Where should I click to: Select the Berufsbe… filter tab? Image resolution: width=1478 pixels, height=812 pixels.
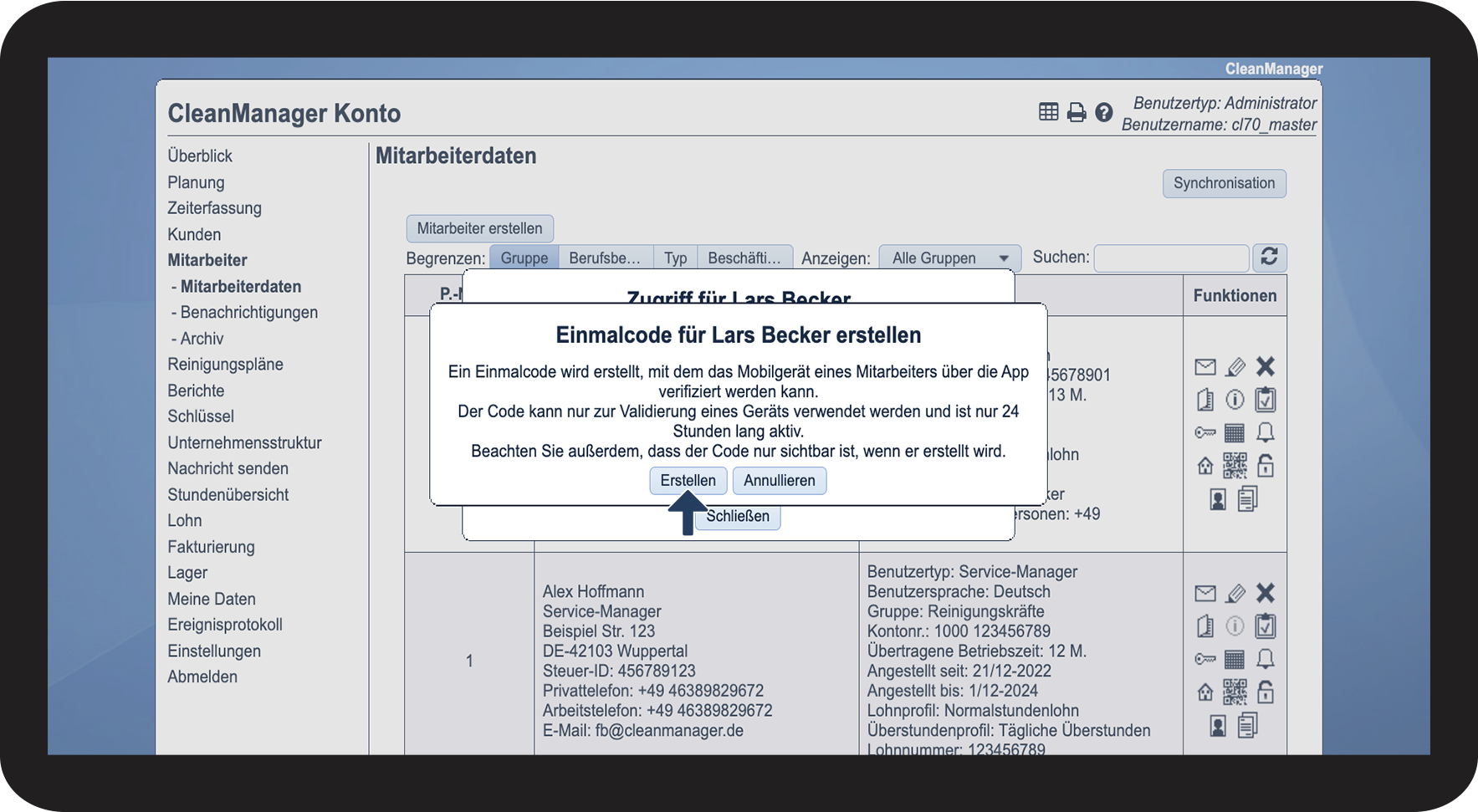point(605,258)
